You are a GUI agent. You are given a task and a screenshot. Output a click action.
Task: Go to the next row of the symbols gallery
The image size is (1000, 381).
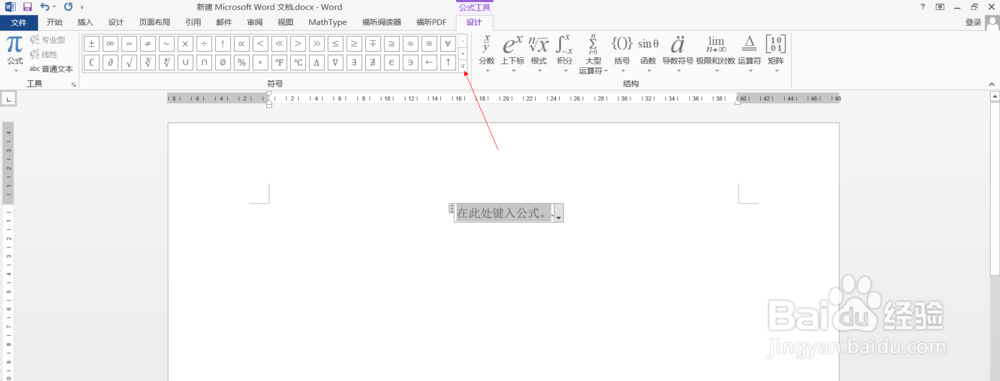pyautogui.click(x=463, y=54)
